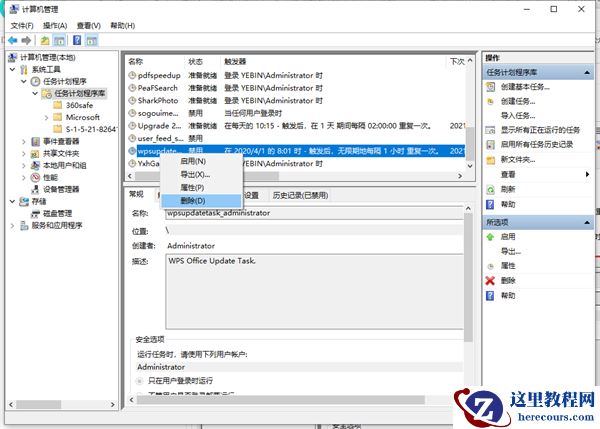Image resolution: width=600 pixels, height=429 pixels.
Task: Open 查看(V) menu
Action: (x=88, y=25)
